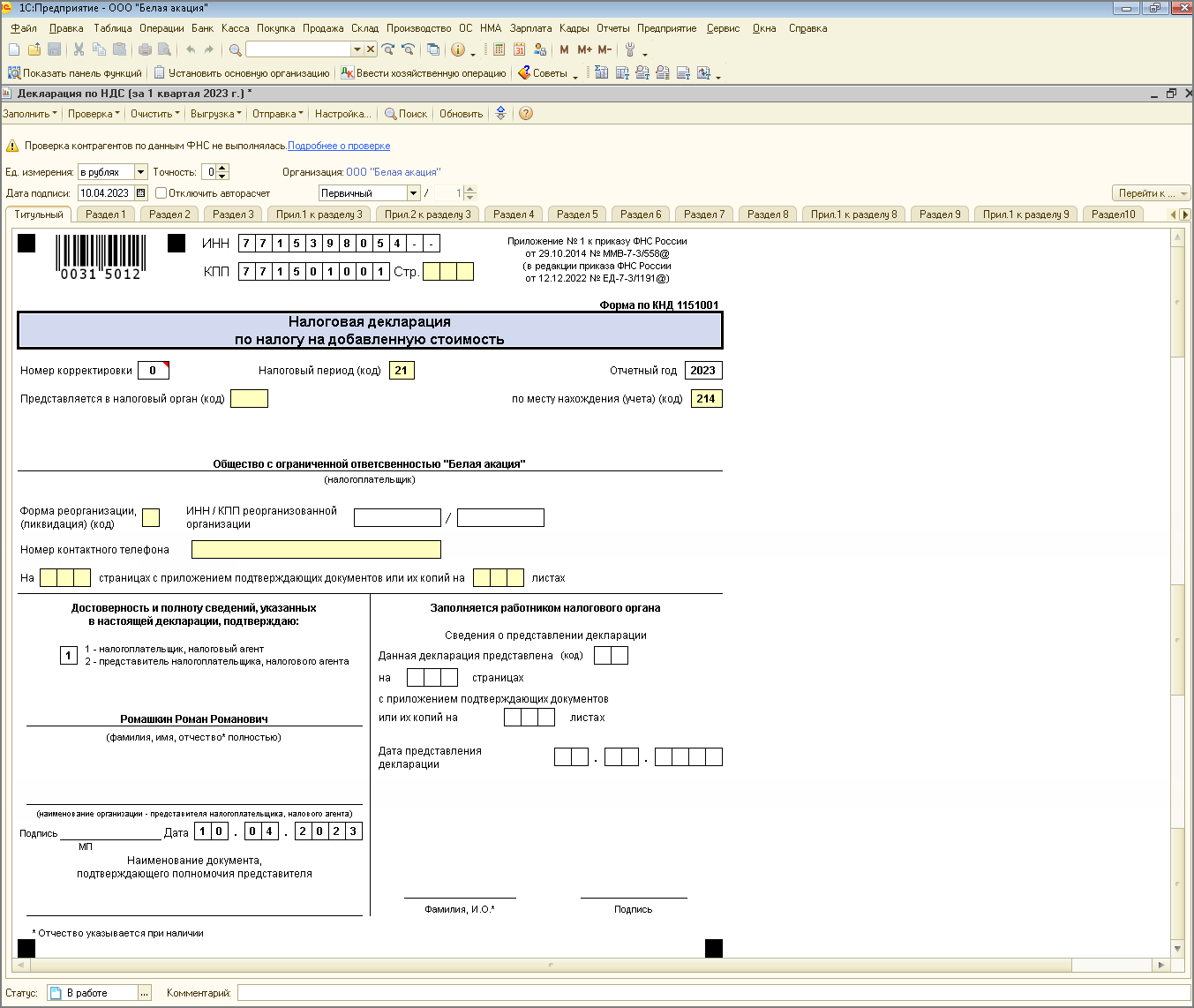1194x1008 pixels.
Task: Open the Calculator icon
Action: tap(499, 49)
